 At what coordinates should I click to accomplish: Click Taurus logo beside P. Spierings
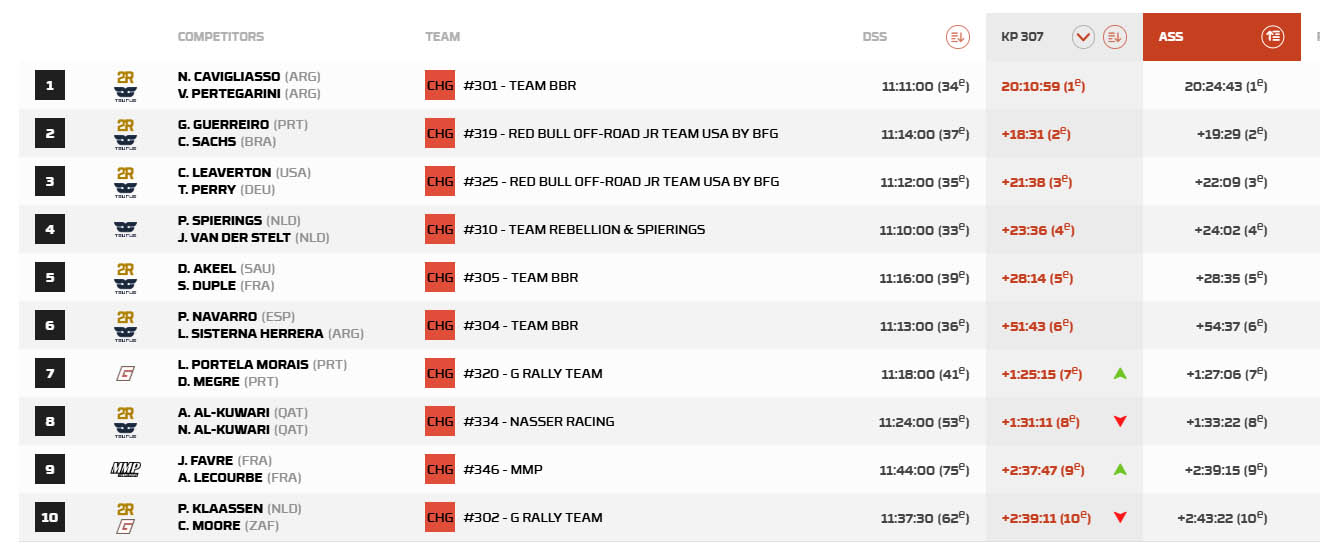125,229
